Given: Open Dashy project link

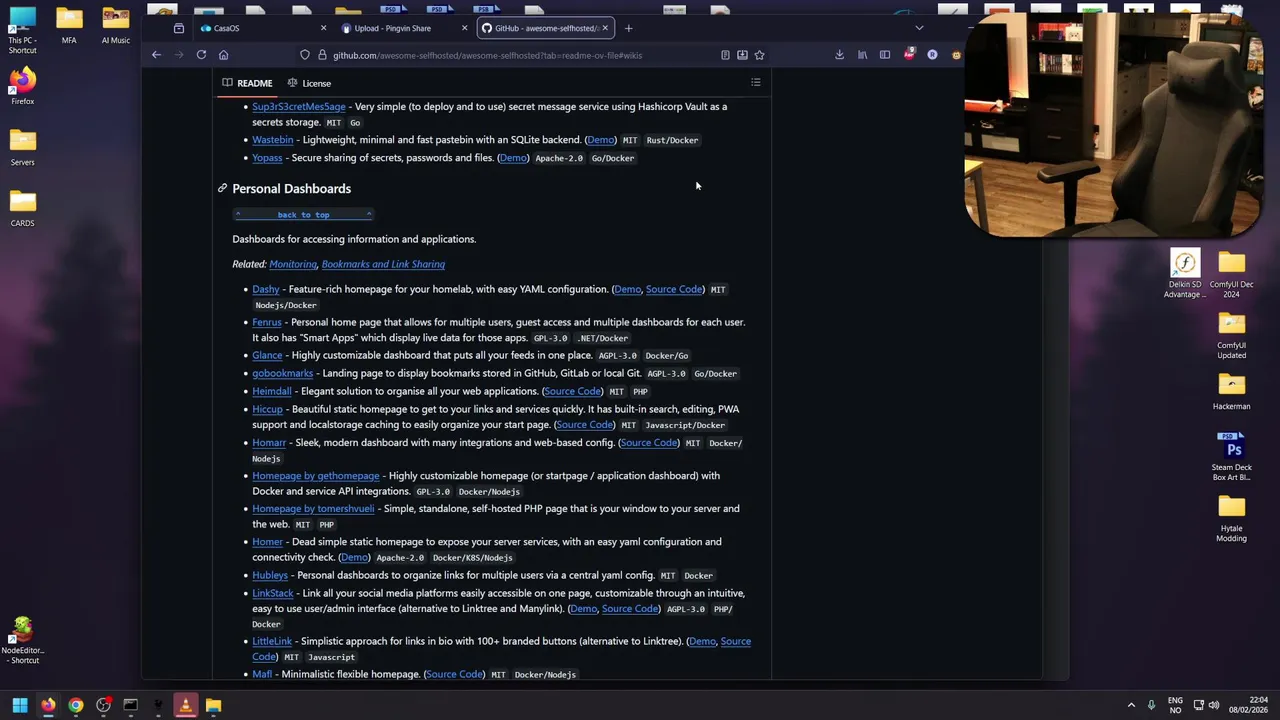Looking at the screenshot, I should pos(266,289).
